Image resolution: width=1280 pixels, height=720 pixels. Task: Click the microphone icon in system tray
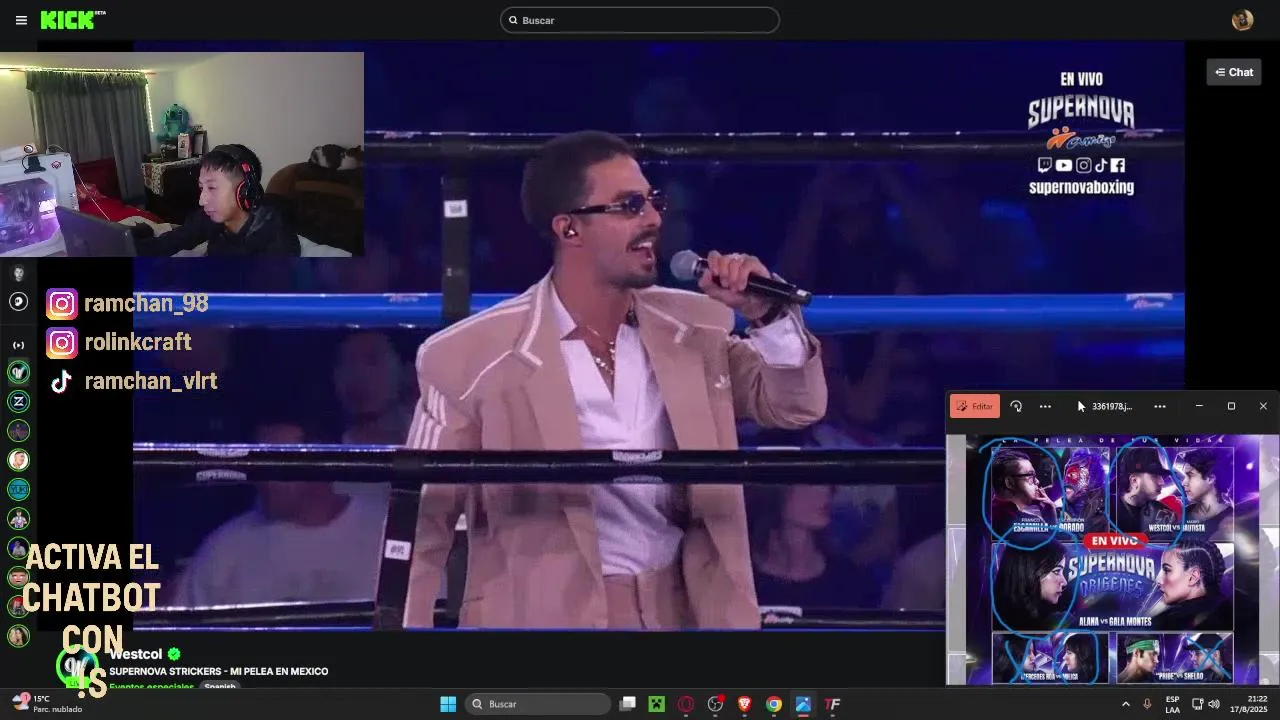click(x=1147, y=704)
